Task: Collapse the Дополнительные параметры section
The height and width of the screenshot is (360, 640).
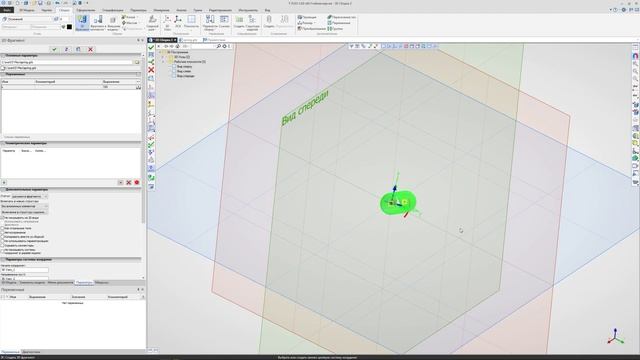Action: 3,189
